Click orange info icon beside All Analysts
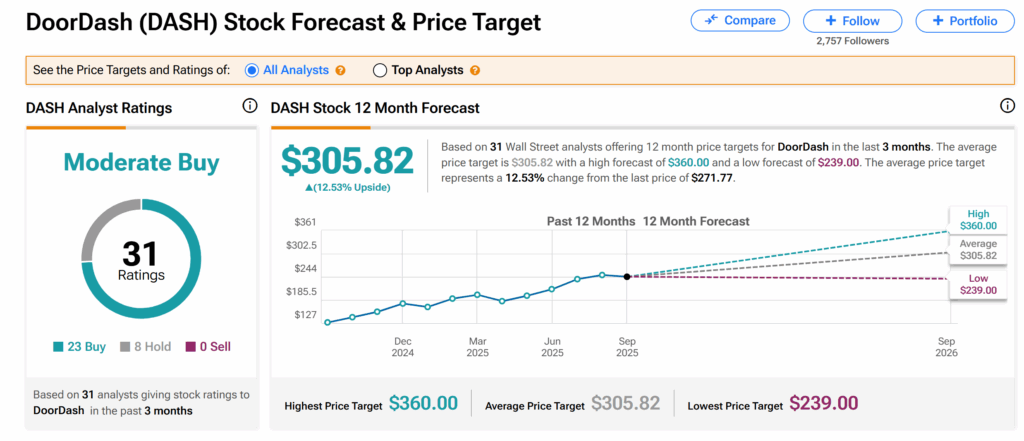This screenshot has height=441, width=1024. (341, 70)
